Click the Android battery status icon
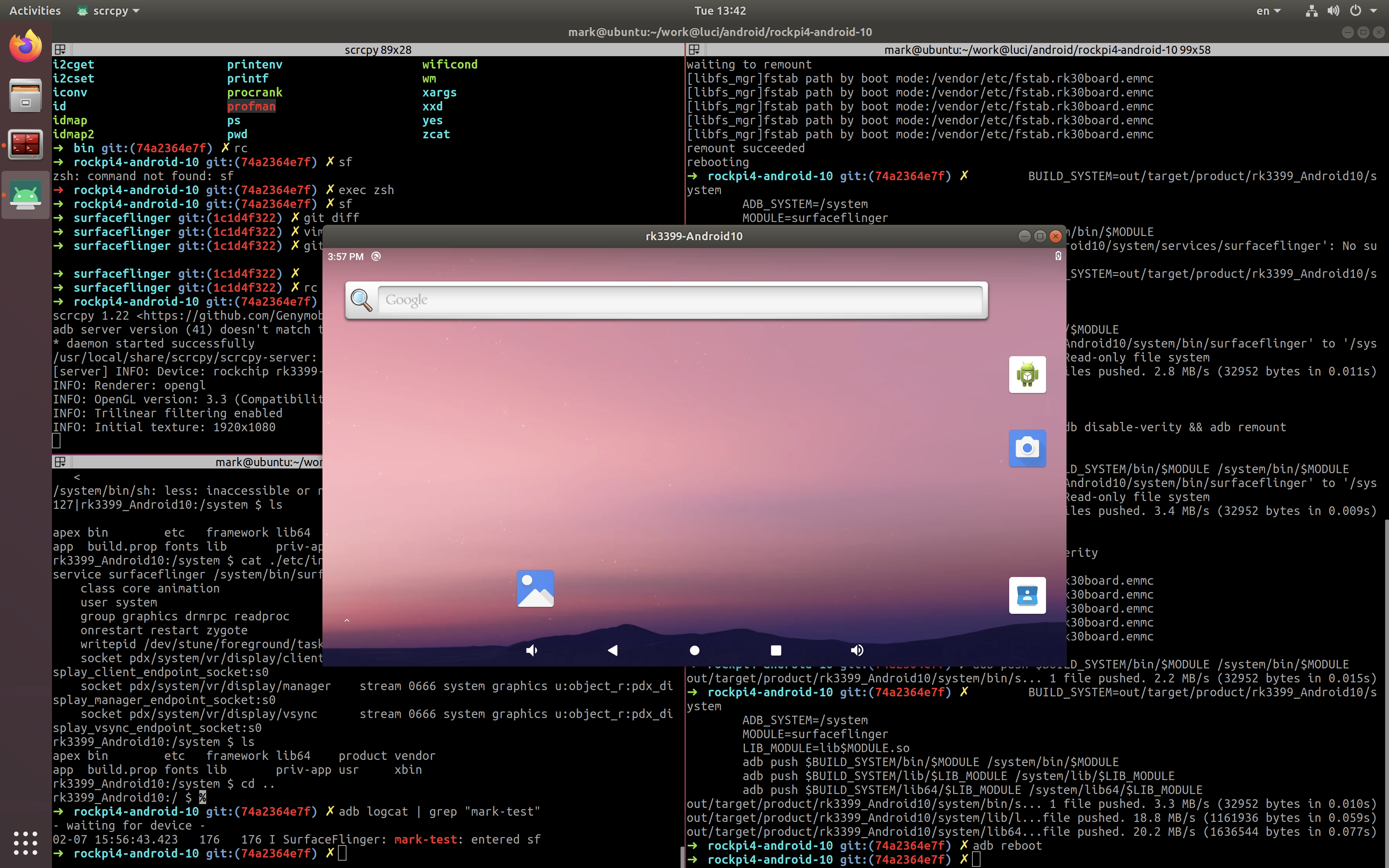The image size is (1389, 868). [1058, 256]
